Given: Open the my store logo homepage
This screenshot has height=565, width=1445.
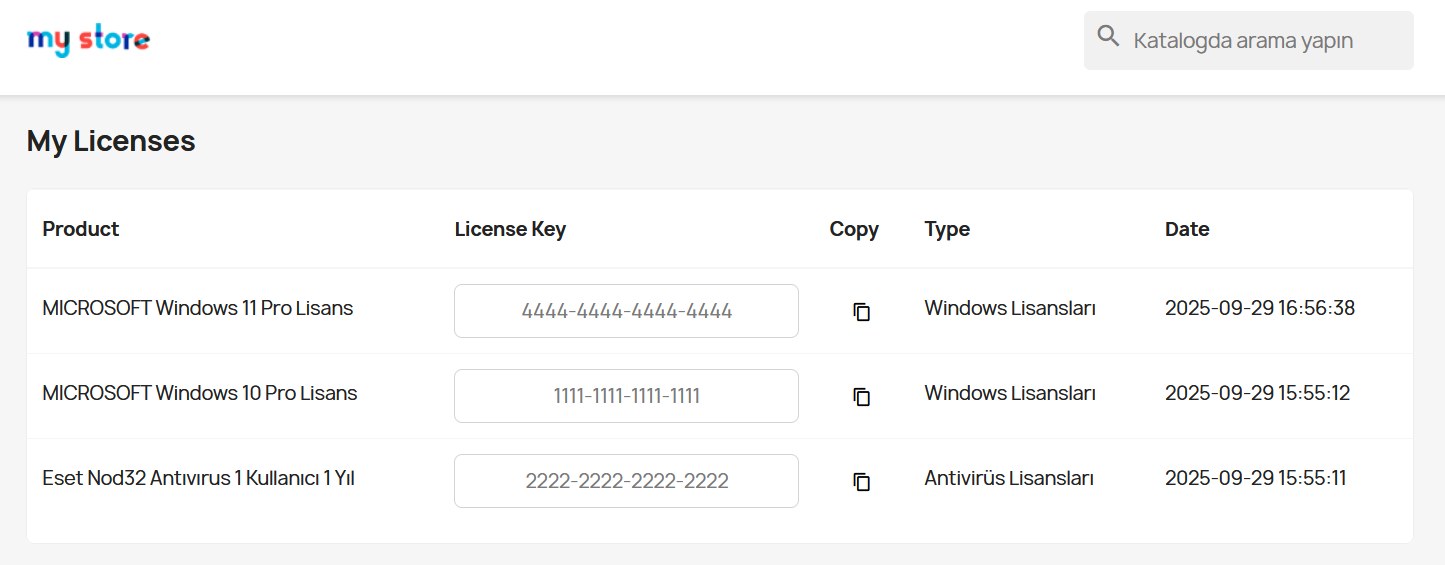Looking at the screenshot, I should 88,40.
